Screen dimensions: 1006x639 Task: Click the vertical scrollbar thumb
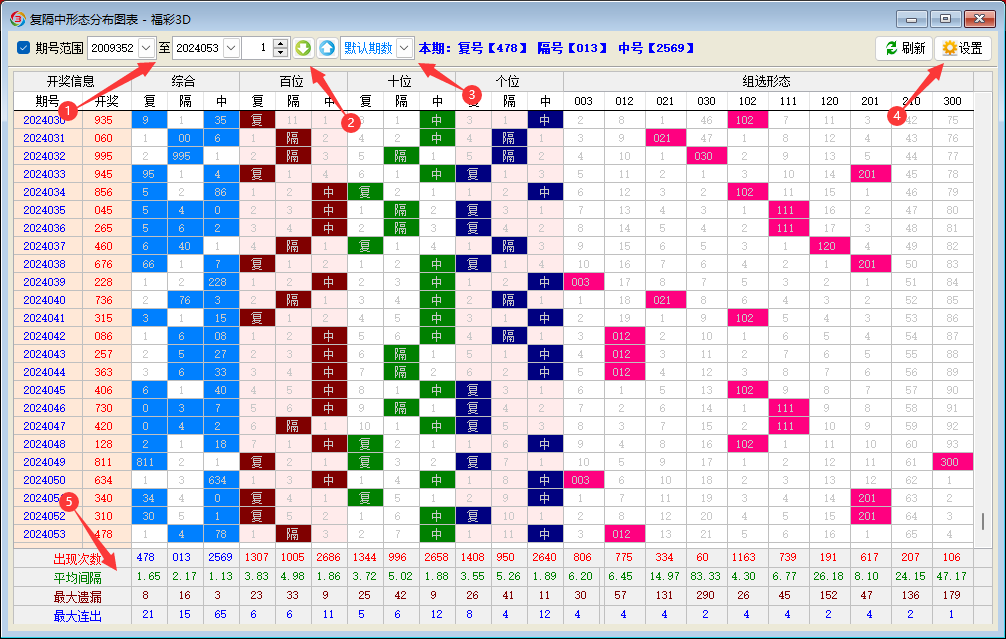coord(983,522)
